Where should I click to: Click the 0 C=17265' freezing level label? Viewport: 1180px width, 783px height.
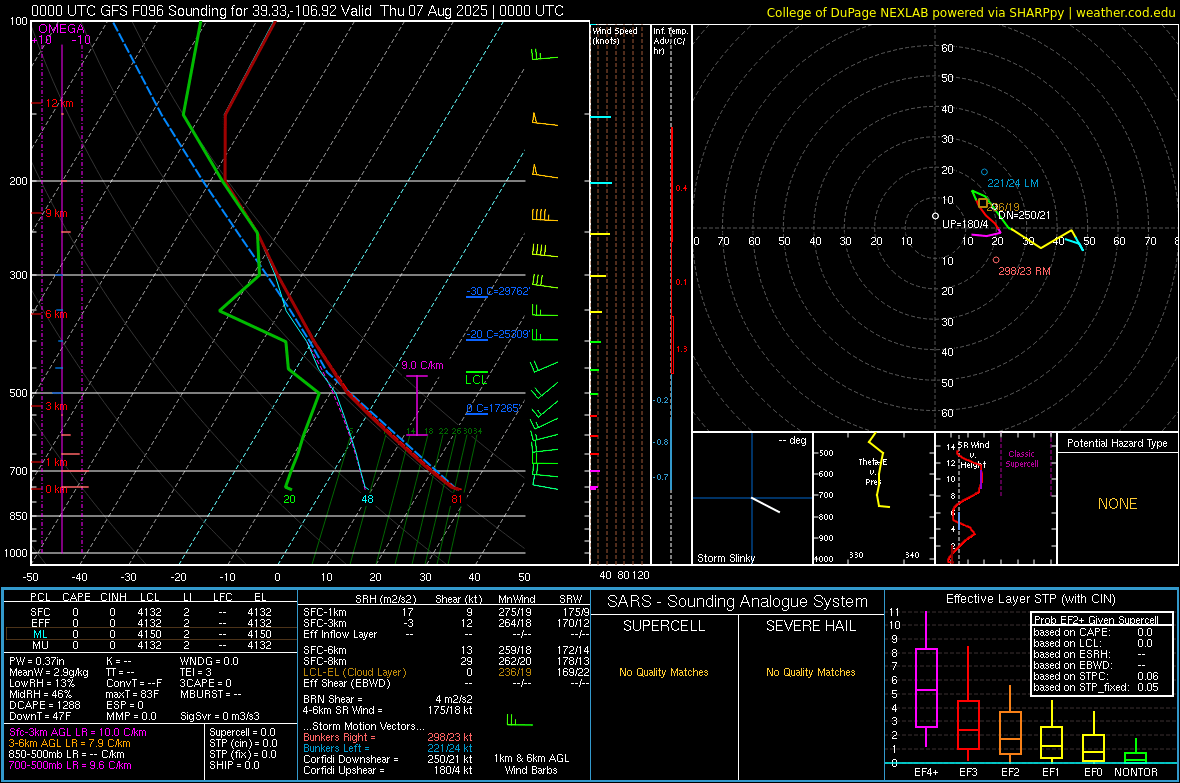tap(493, 408)
